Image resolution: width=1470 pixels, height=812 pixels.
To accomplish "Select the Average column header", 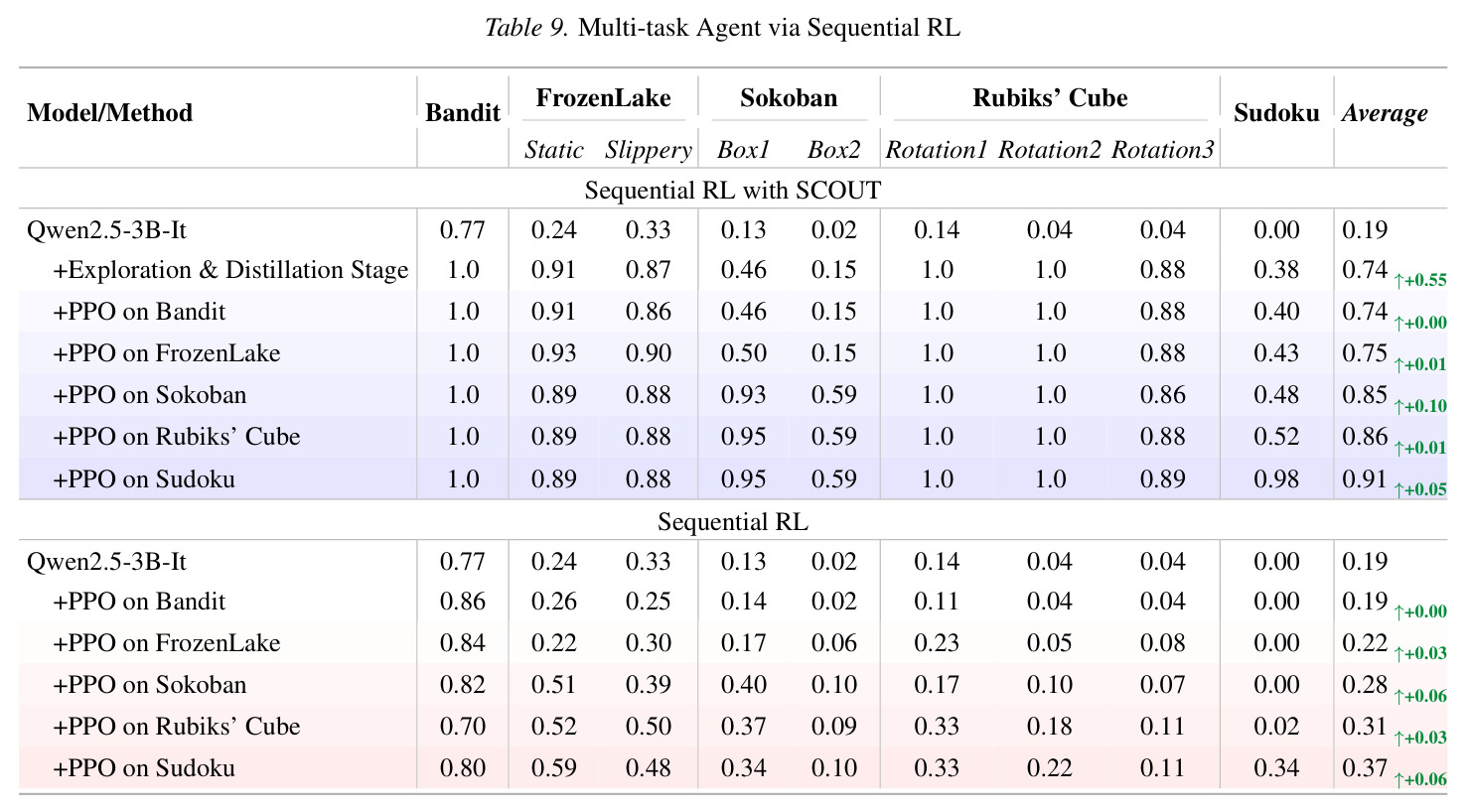I will tap(1385, 113).
